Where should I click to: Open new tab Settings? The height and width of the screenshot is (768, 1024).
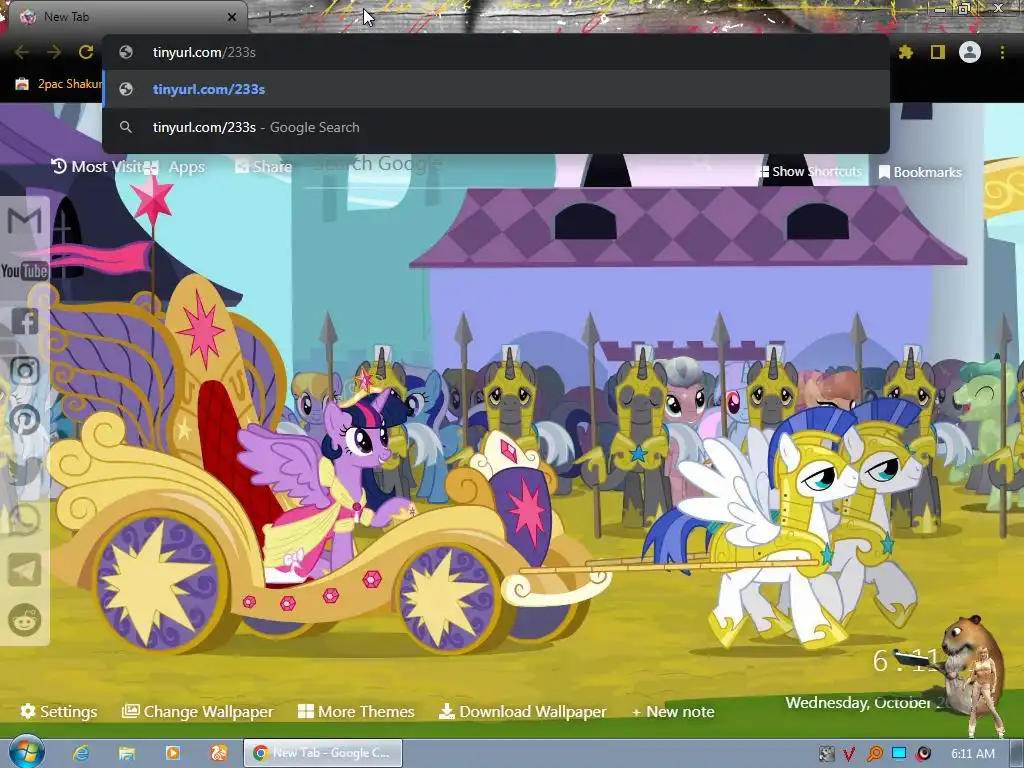pyautogui.click(x=59, y=711)
